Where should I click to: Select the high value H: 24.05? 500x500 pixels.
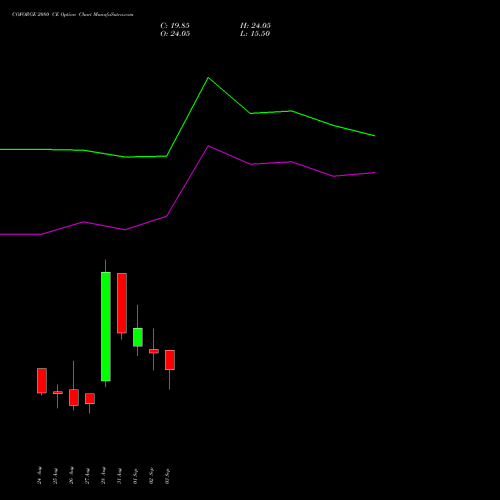tap(255, 26)
